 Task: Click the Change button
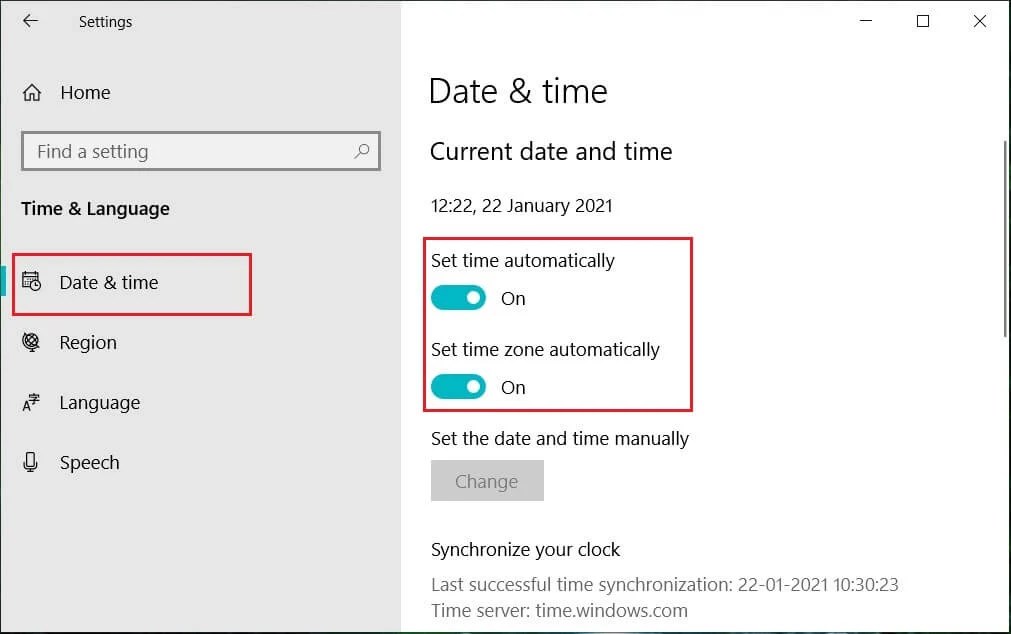point(487,480)
